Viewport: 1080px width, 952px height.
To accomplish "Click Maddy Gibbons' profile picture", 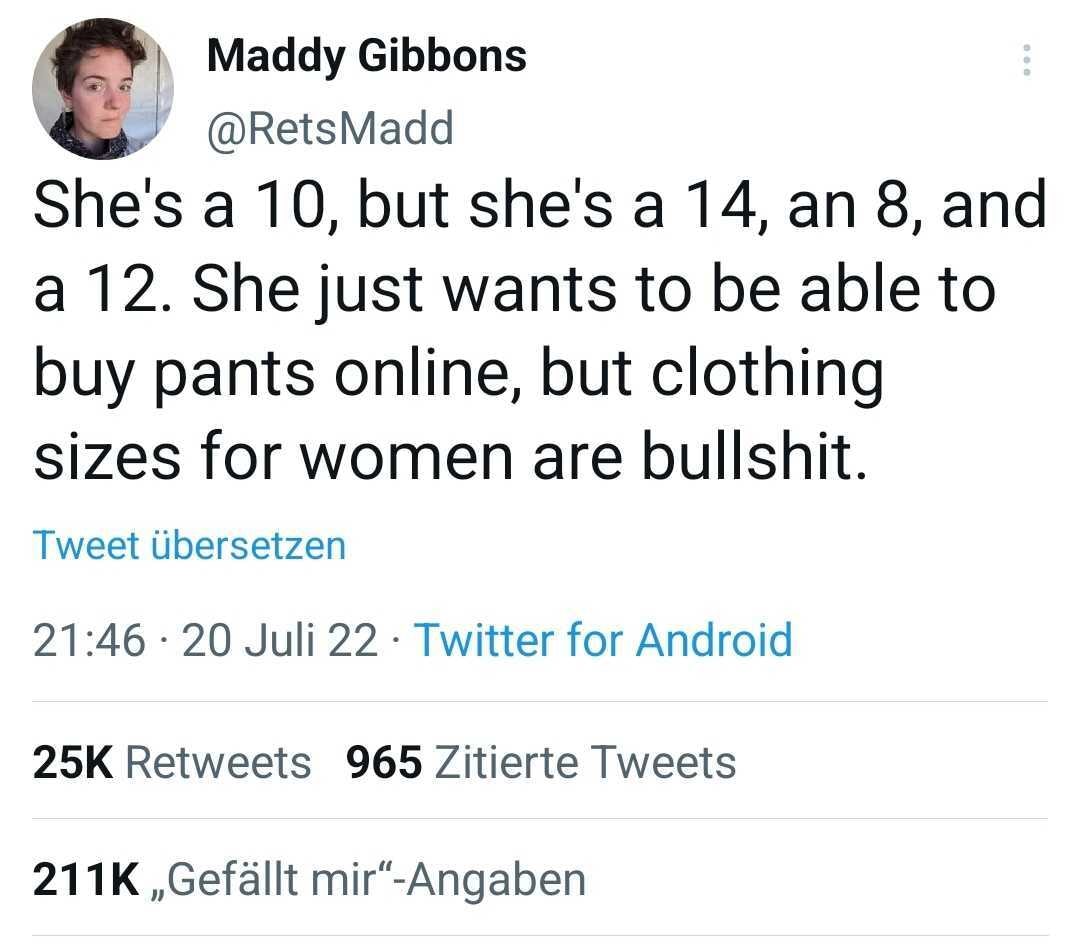I will (103, 88).
